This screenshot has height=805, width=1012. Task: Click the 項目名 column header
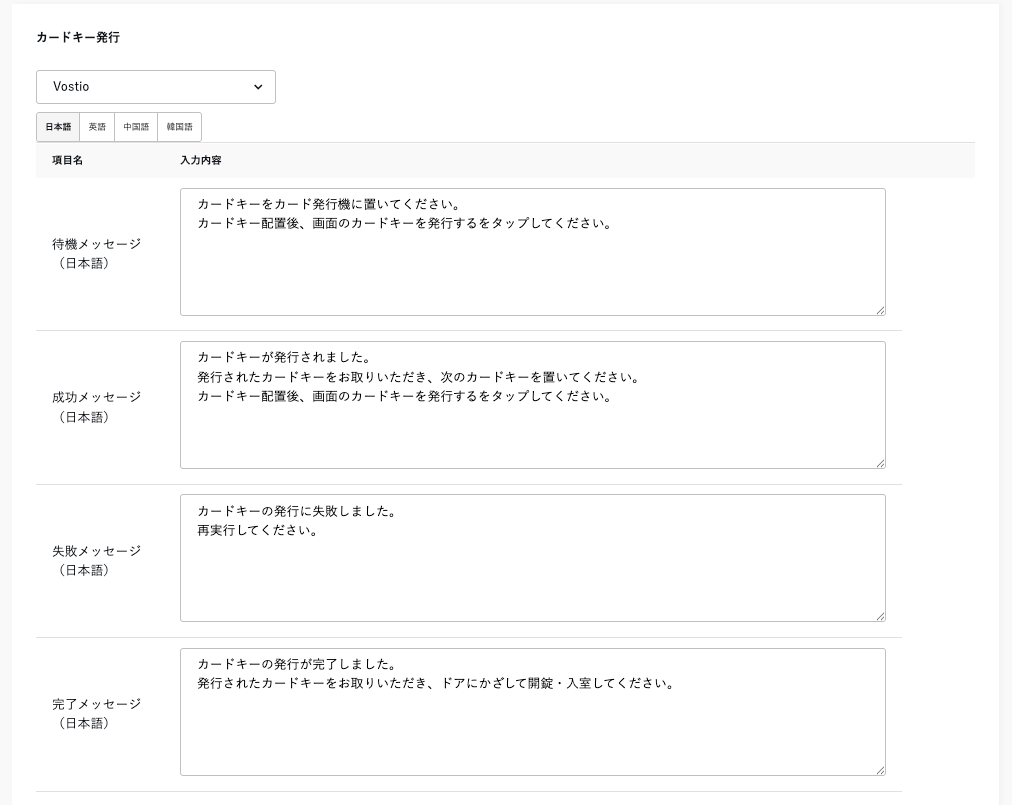click(x=67, y=160)
